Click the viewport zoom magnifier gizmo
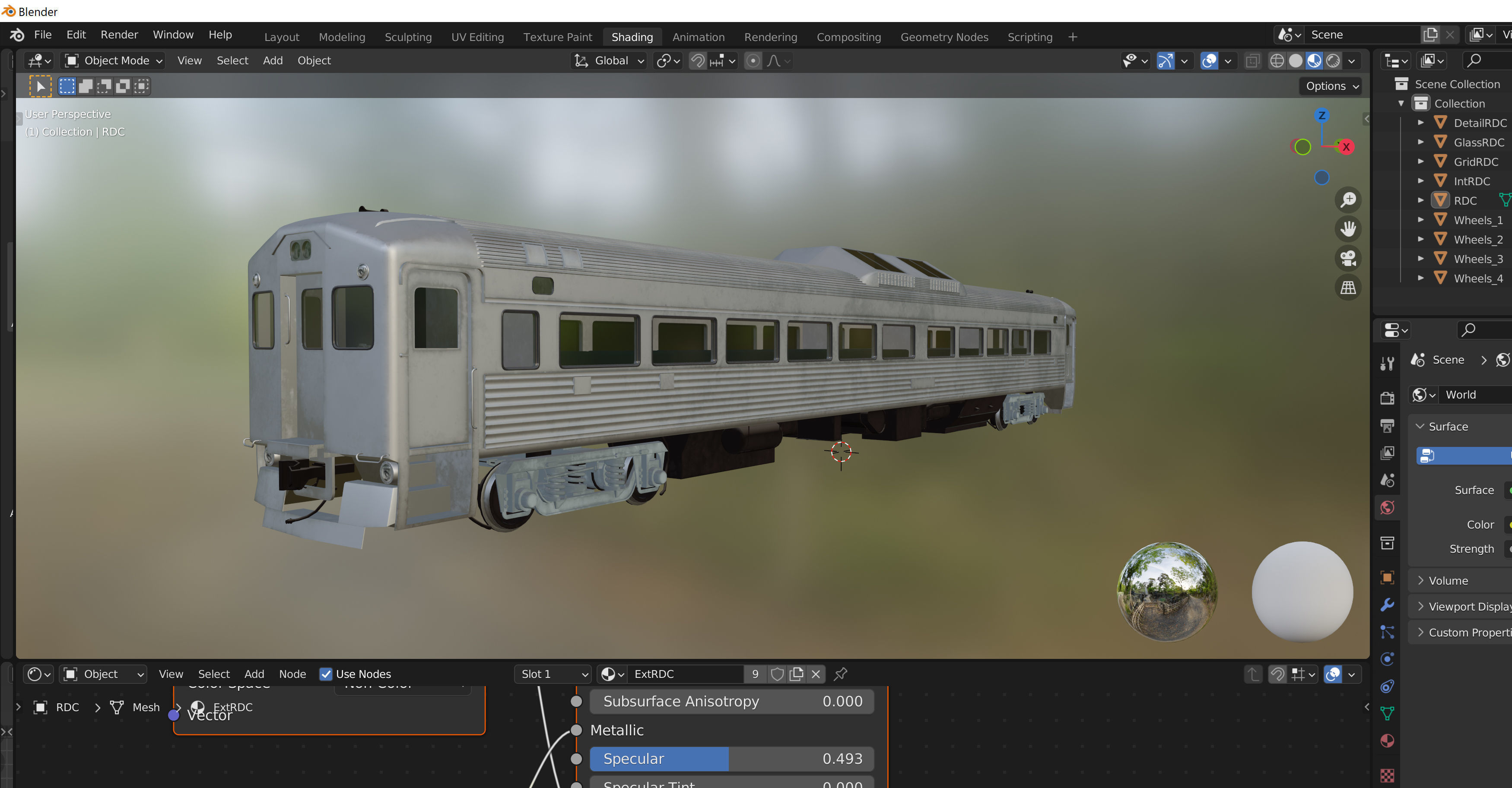 coord(1348,199)
